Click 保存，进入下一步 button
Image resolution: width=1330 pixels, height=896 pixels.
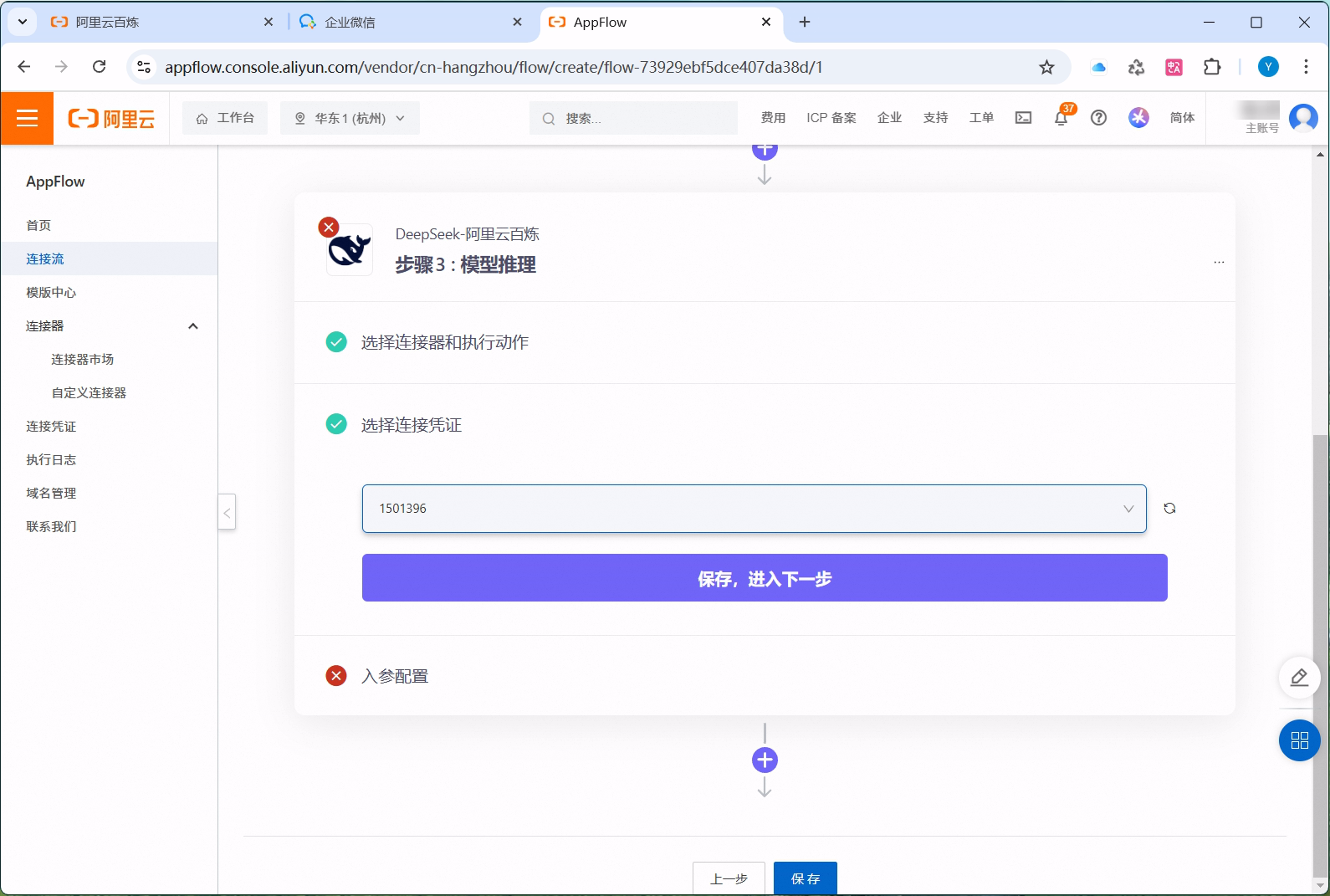point(765,578)
